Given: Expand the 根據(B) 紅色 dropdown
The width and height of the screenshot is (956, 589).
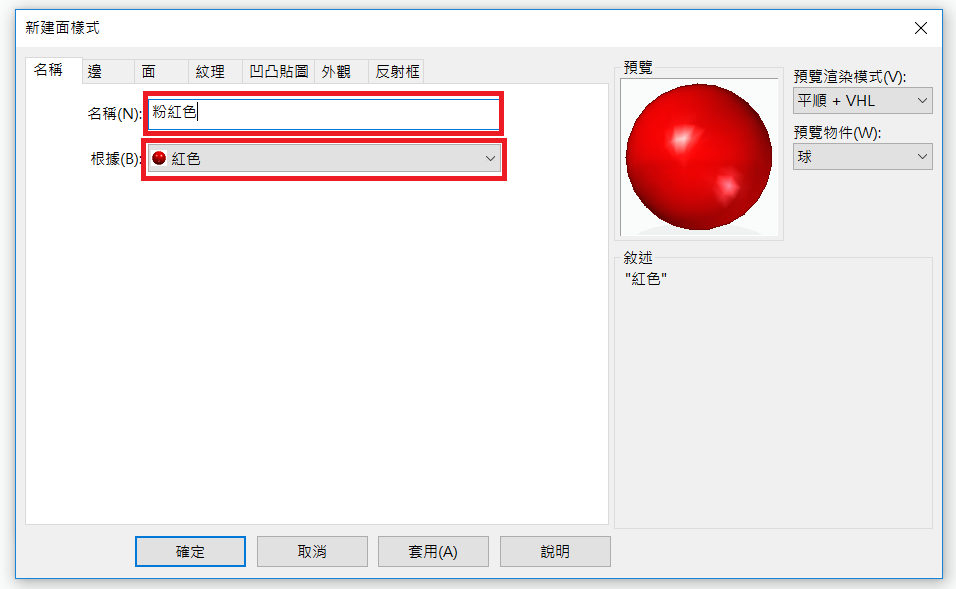Looking at the screenshot, I should click(x=324, y=159).
